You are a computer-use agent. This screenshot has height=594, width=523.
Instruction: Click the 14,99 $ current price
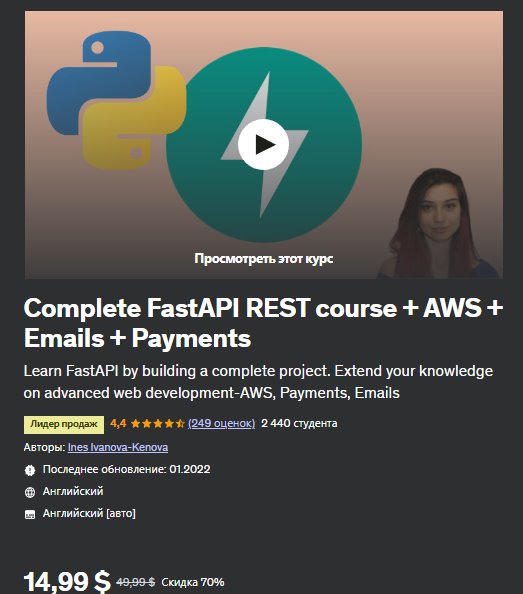[x=67, y=581]
